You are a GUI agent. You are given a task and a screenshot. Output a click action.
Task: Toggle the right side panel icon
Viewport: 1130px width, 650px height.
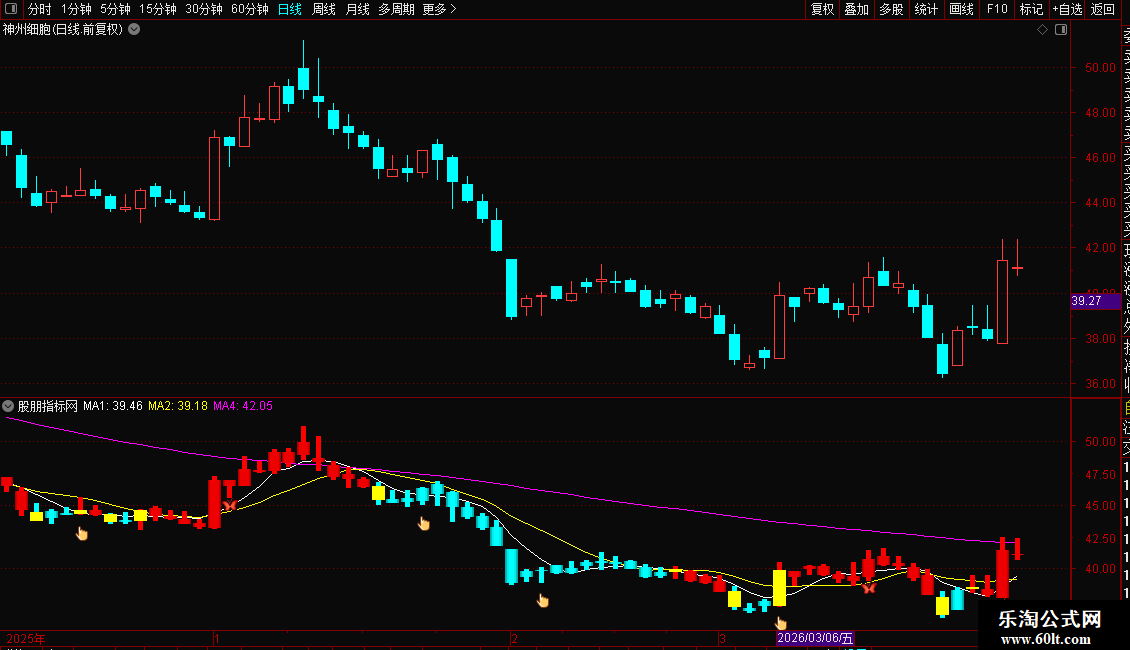1061,30
